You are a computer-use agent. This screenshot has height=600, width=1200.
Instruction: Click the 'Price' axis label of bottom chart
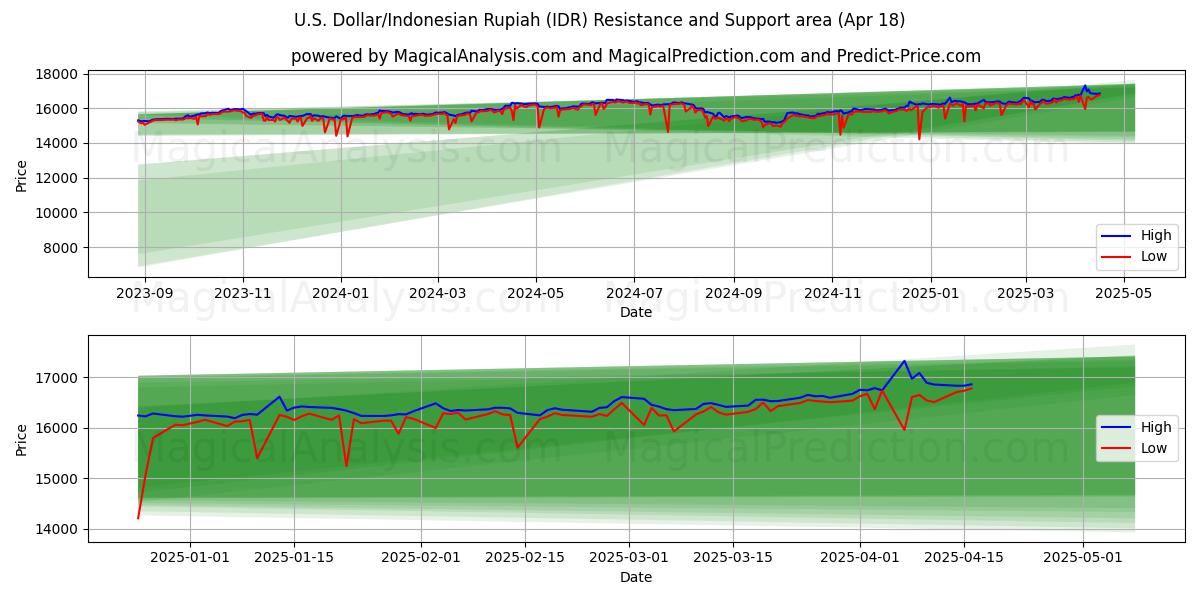(22, 439)
